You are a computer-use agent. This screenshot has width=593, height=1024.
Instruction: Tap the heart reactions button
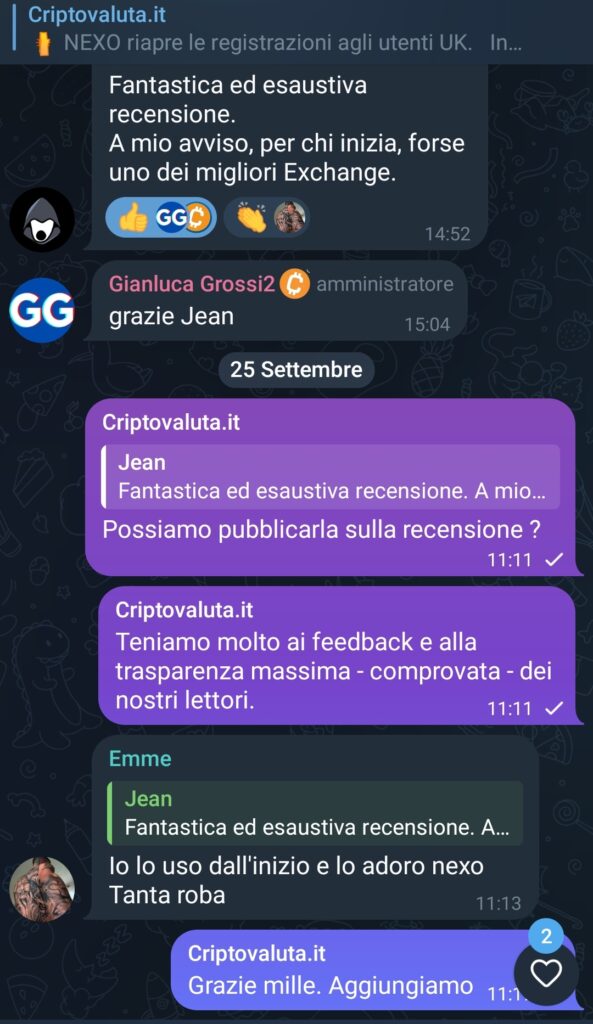click(x=546, y=974)
